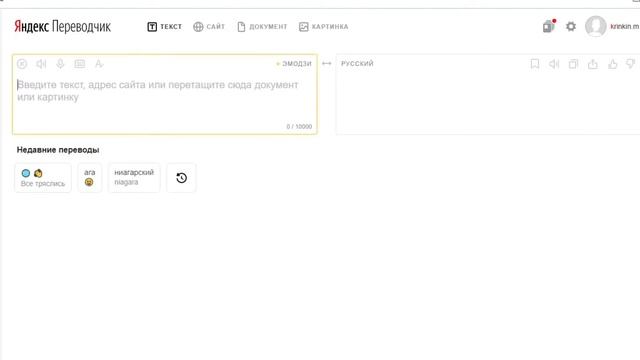Copy the translation with copy icon
640x360 pixels.
[573, 64]
